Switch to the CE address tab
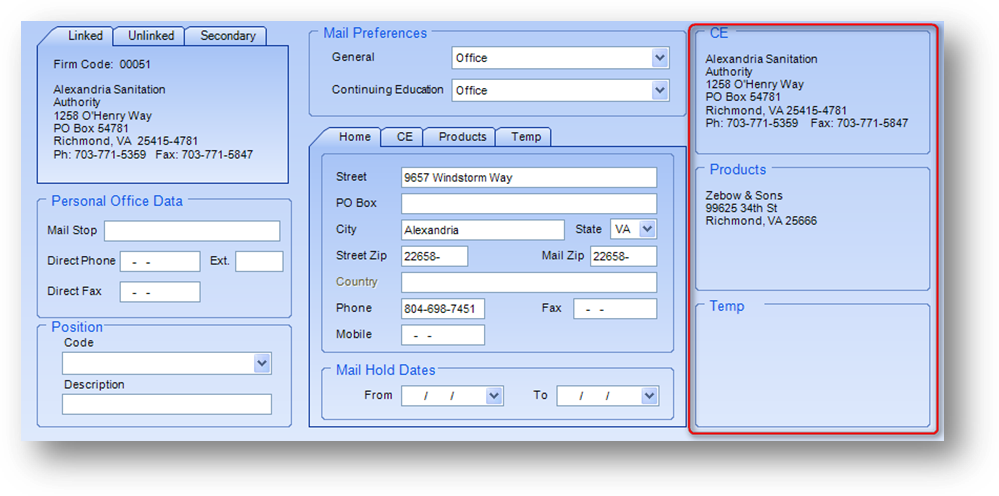 click(x=404, y=137)
